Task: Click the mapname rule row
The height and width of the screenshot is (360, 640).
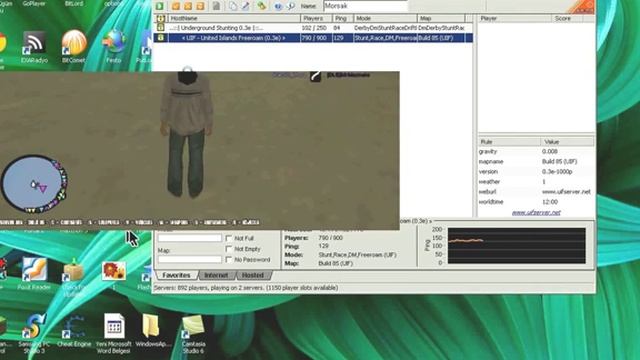Action: click(x=536, y=162)
